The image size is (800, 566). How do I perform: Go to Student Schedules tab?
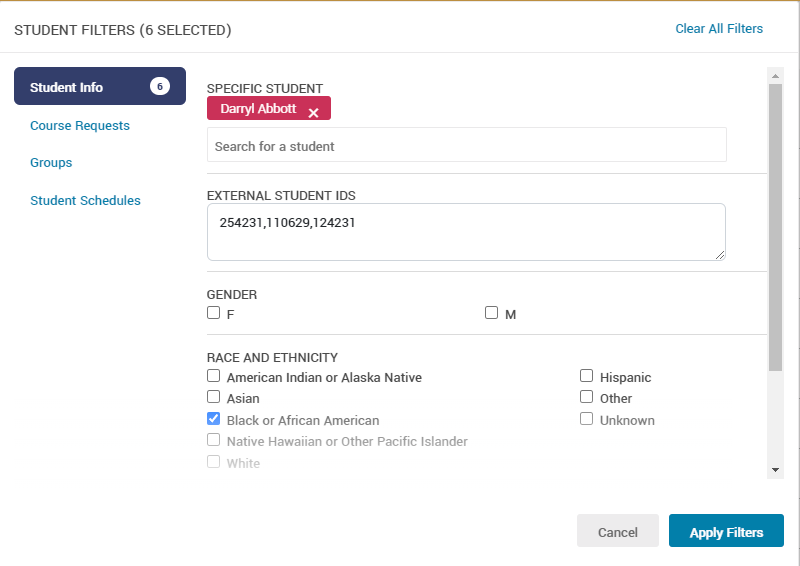(85, 201)
